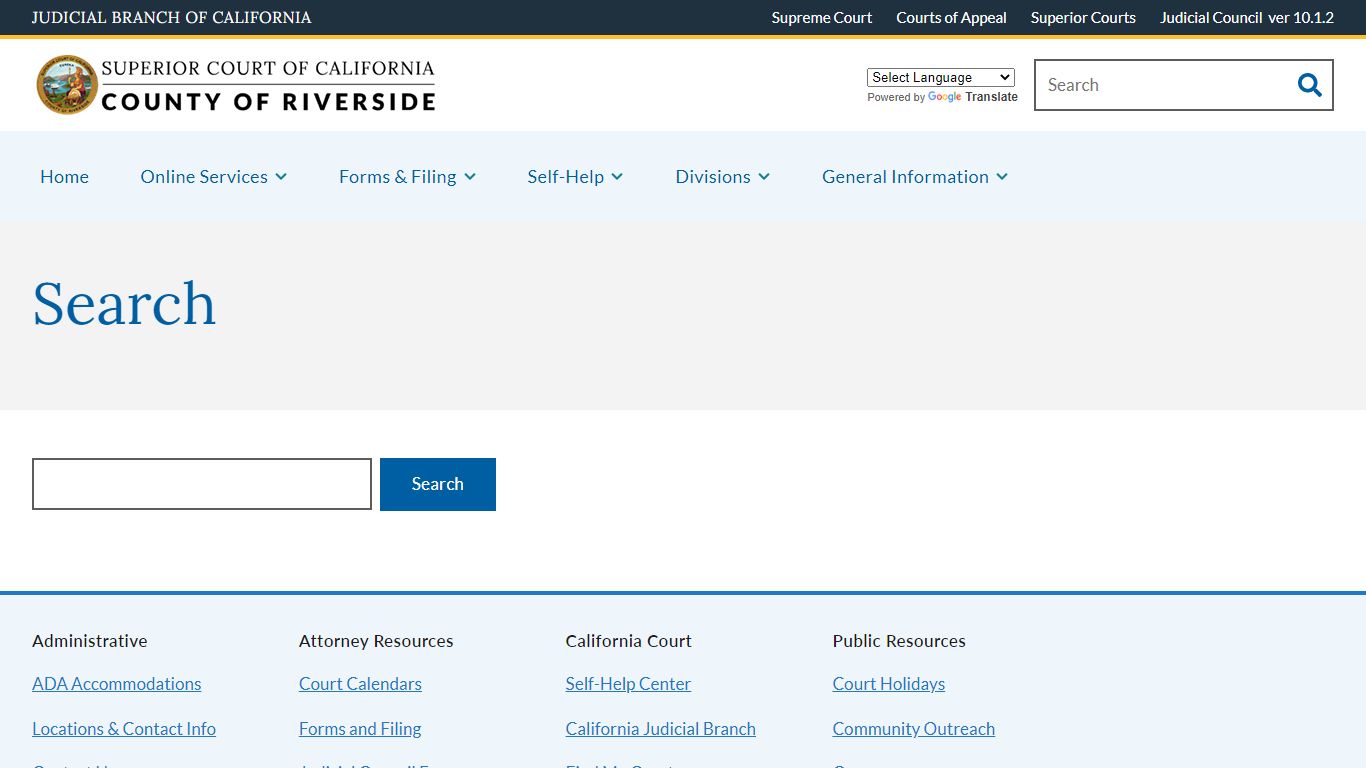The height and width of the screenshot is (768, 1366).
Task: Open the Forms & Filing menu
Action: (397, 176)
